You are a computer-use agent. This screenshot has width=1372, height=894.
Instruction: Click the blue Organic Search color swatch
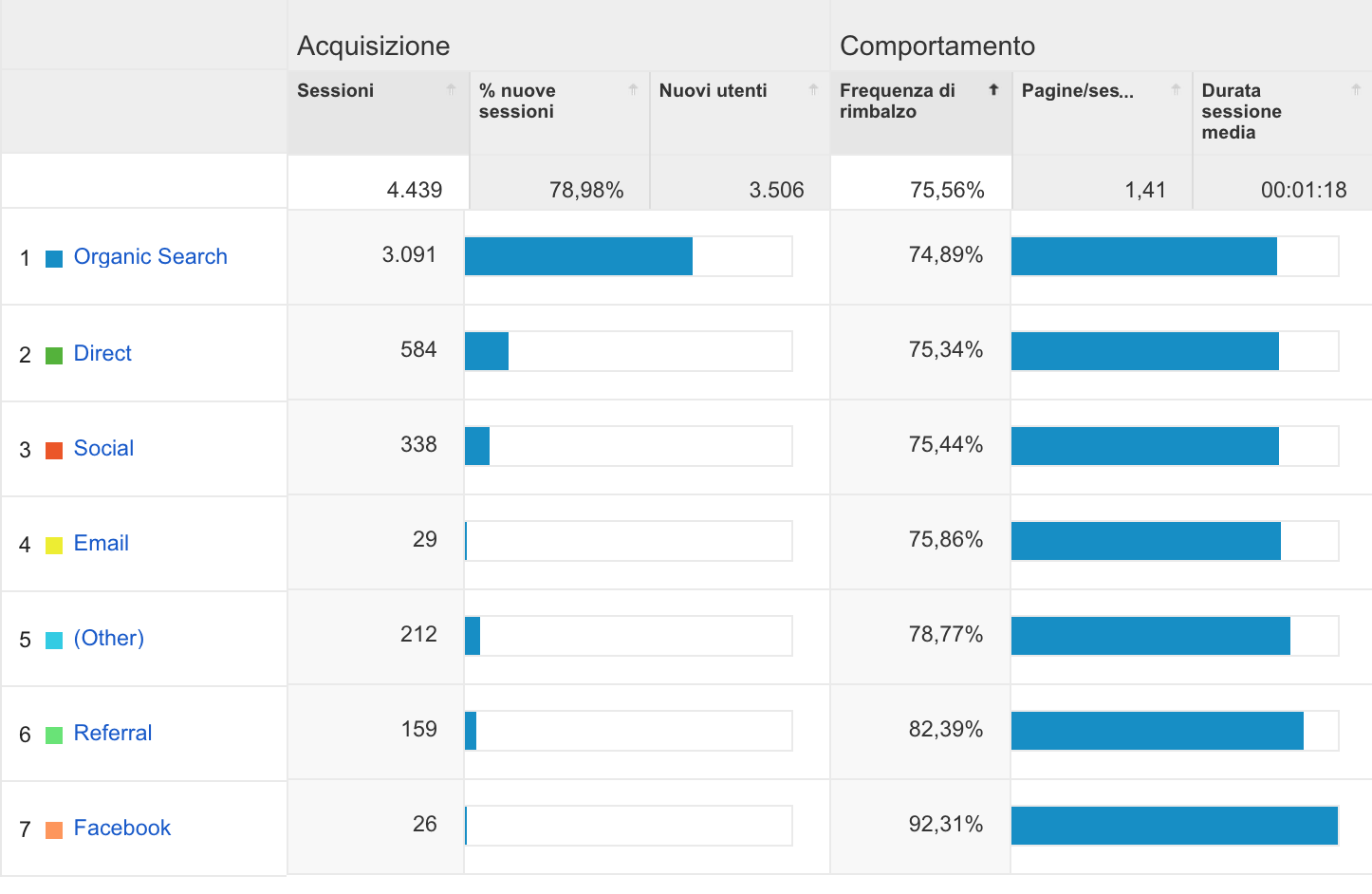point(54,259)
